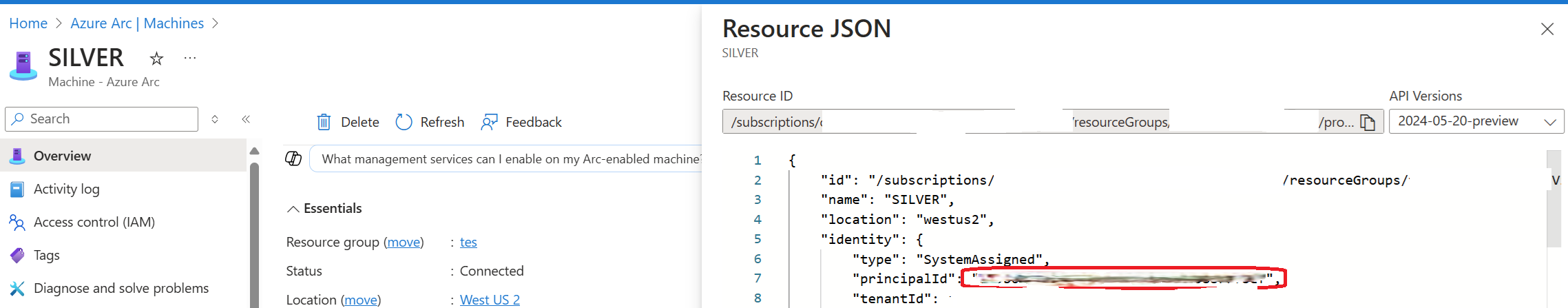Copy Resource ID to clipboard
The image size is (1568, 308).
coord(1368,122)
